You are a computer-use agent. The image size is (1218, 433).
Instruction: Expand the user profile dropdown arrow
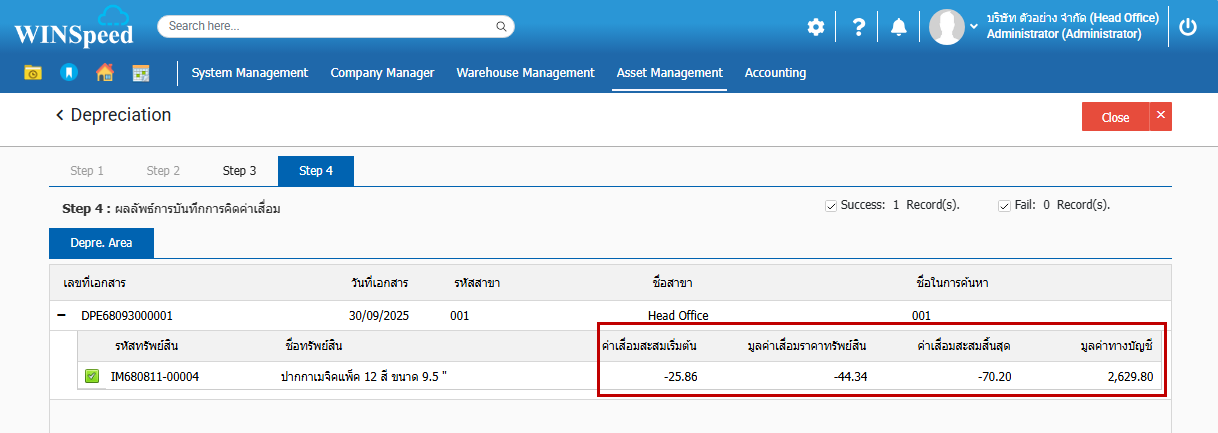[x=974, y=26]
